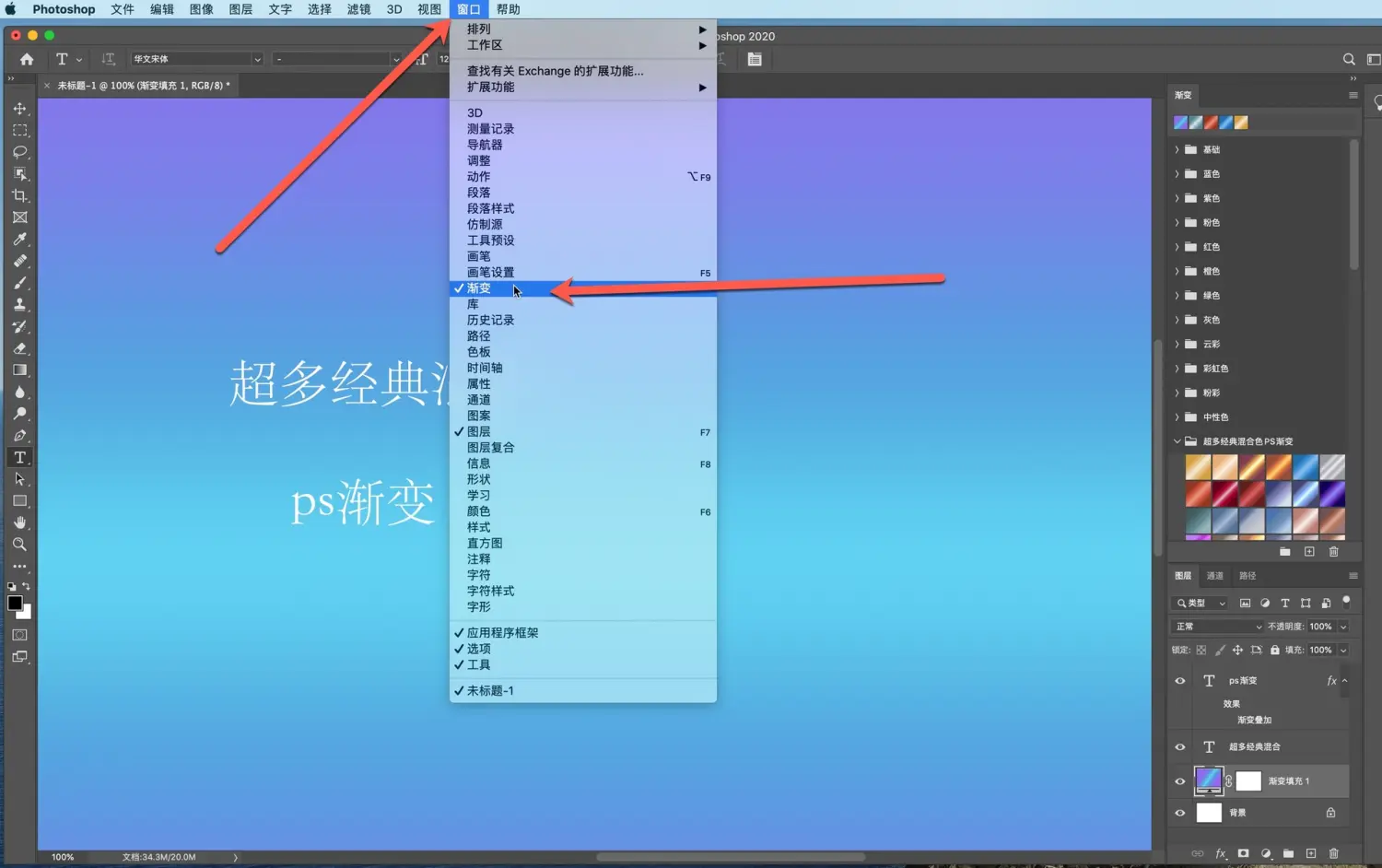This screenshot has width=1382, height=868.
Task: Toggle visibility of 渐变填充 1 layer
Action: (x=1180, y=781)
